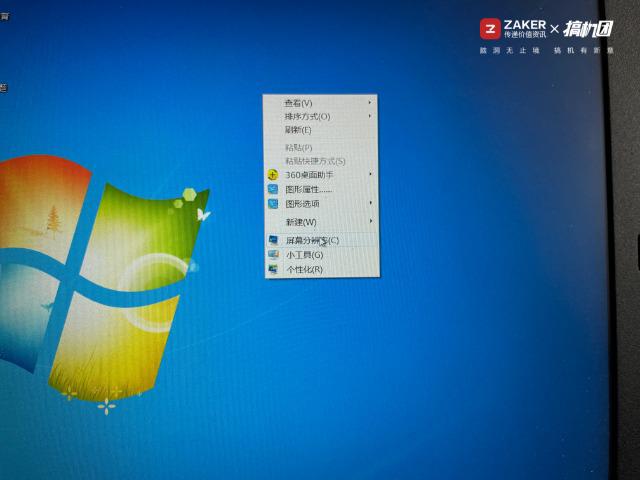The image size is (640, 480).
Task: Expand the submenu arrow for 查看
Action: pyautogui.click(x=370, y=102)
